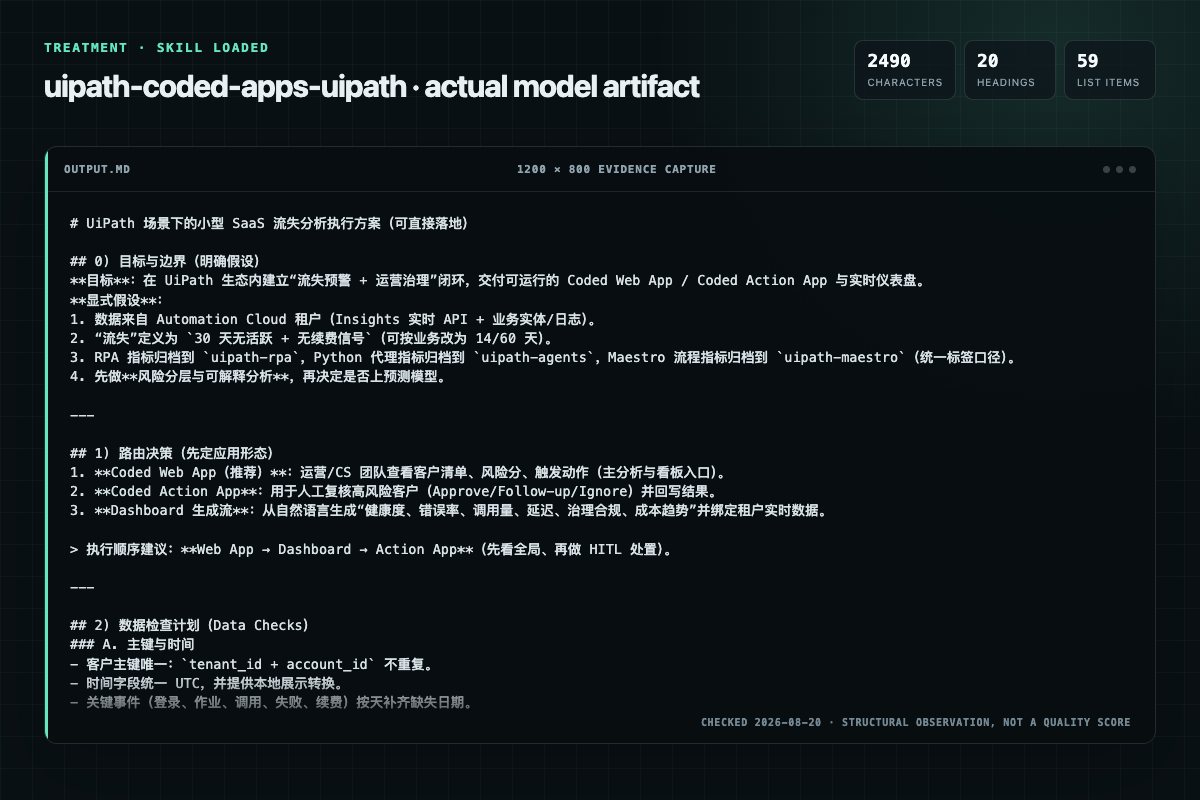Click the 2490 characters stat card
The image size is (1200, 800).
(904, 70)
